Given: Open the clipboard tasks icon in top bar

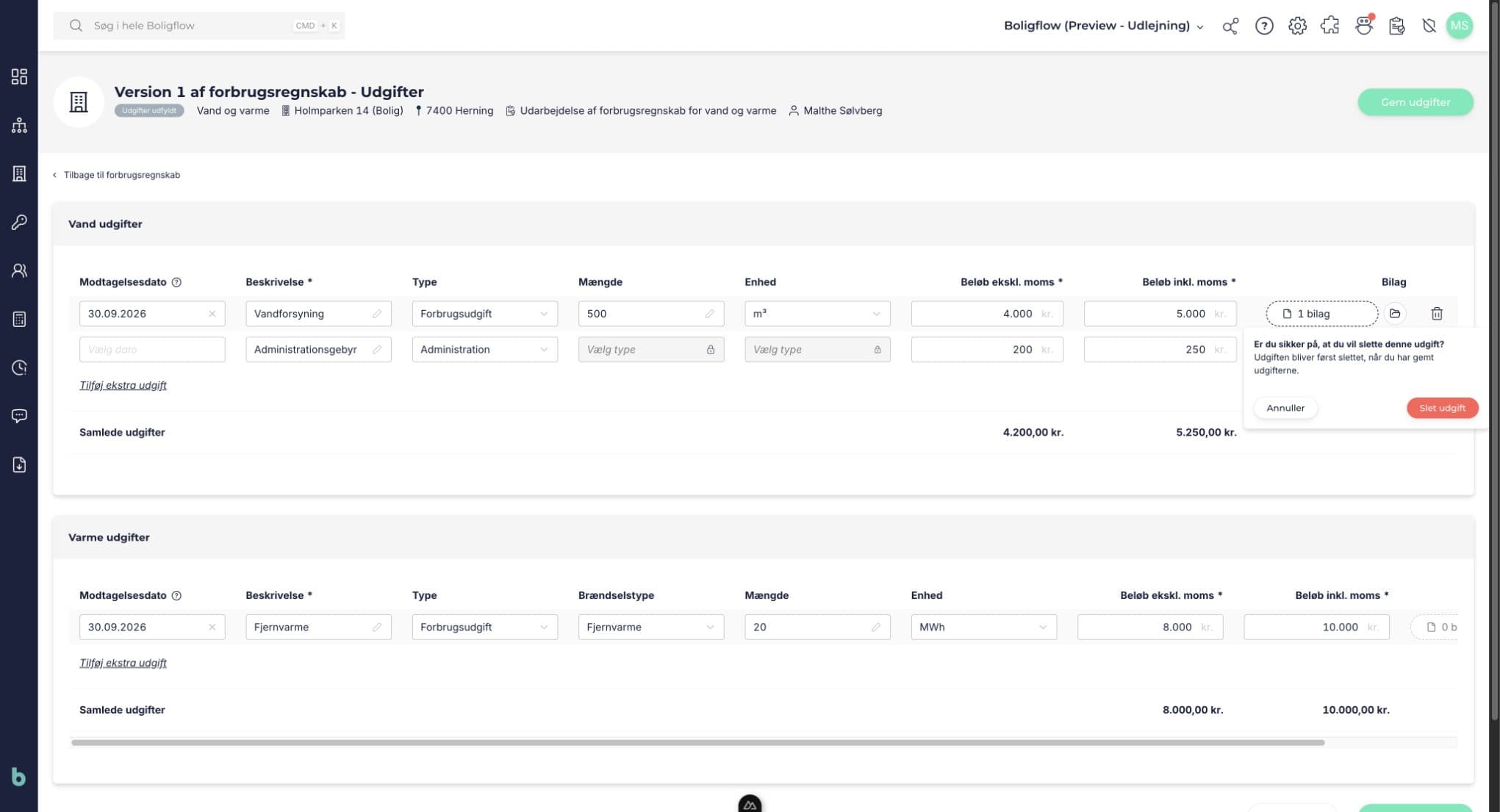Looking at the screenshot, I should (1396, 26).
